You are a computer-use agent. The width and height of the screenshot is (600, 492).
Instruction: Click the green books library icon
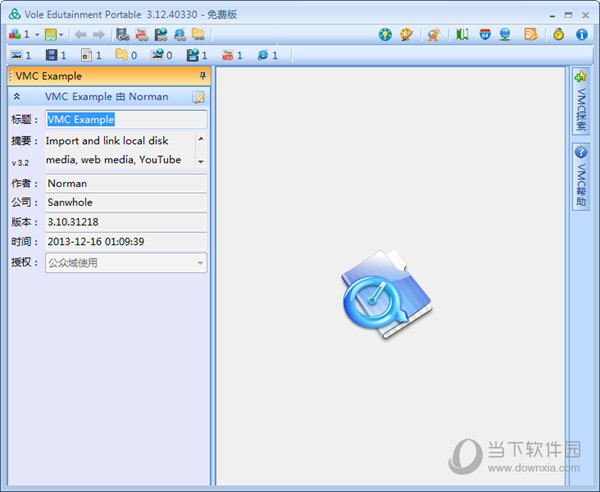pyautogui.click(x=462, y=35)
